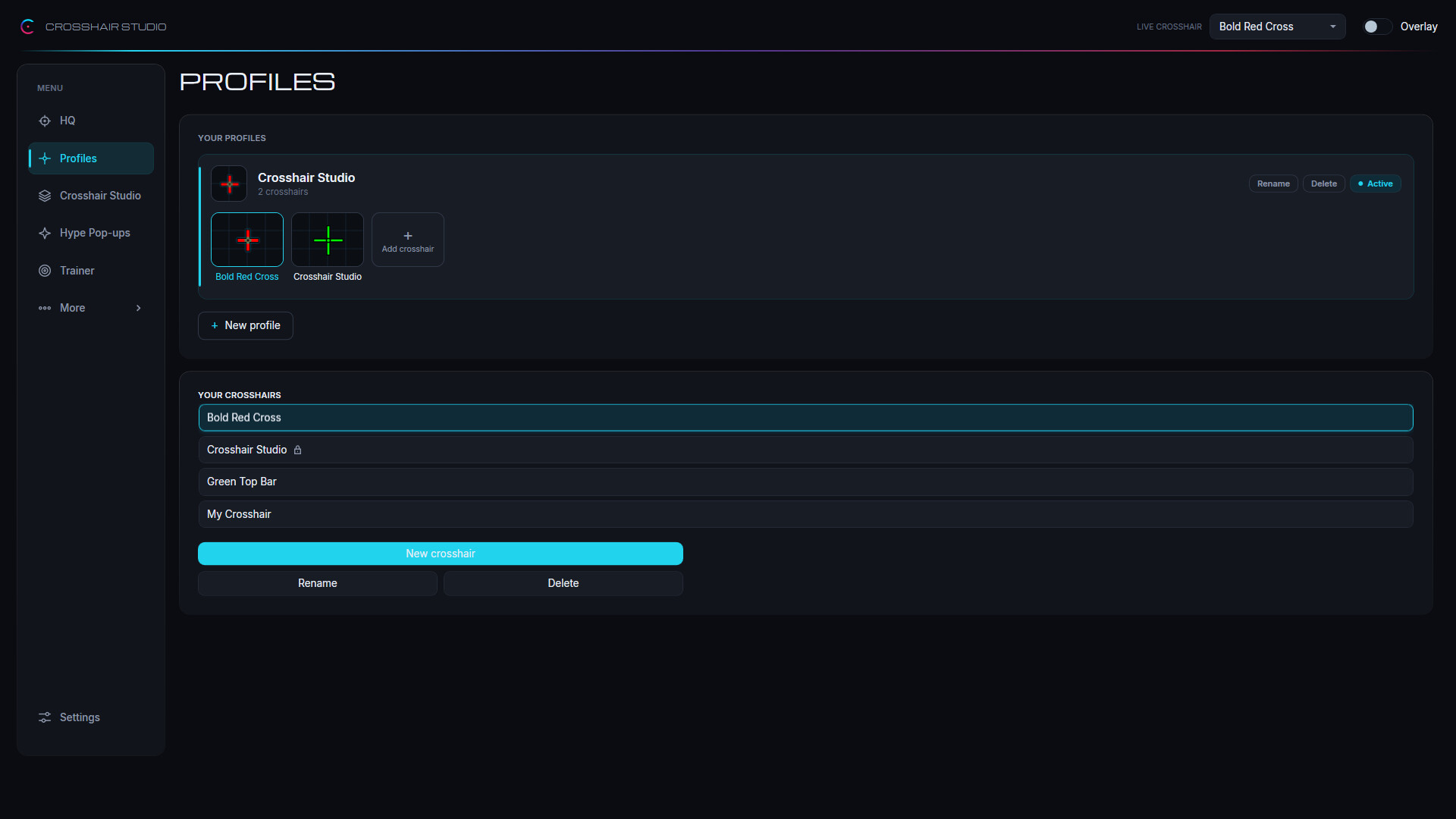
Task: Click the Profiles crosshair icon in sidebar
Action: (x=45, y=158)
